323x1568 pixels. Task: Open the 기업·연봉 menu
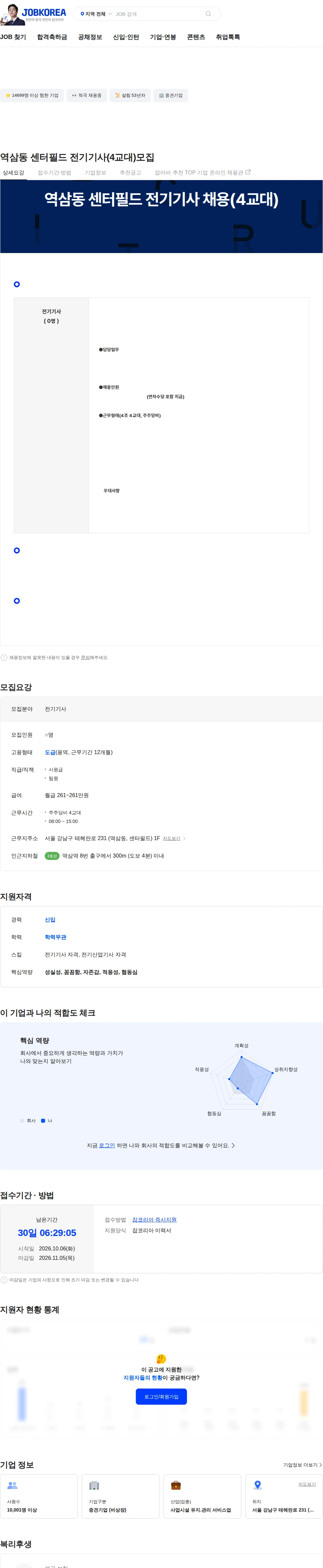(163, 37)
